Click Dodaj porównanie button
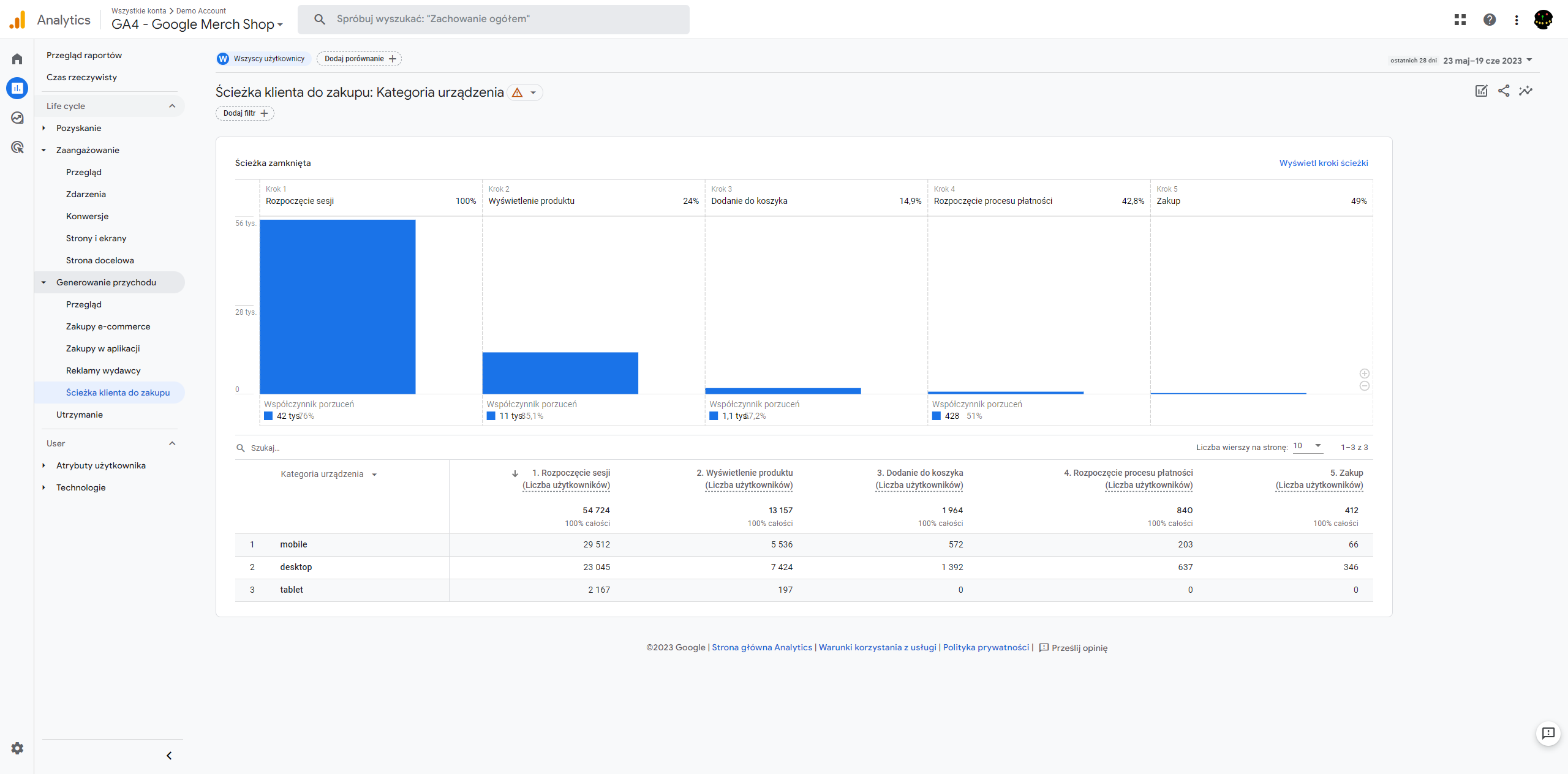The height and width of the screenshot is (774, 1568). (x=357, y=58)
